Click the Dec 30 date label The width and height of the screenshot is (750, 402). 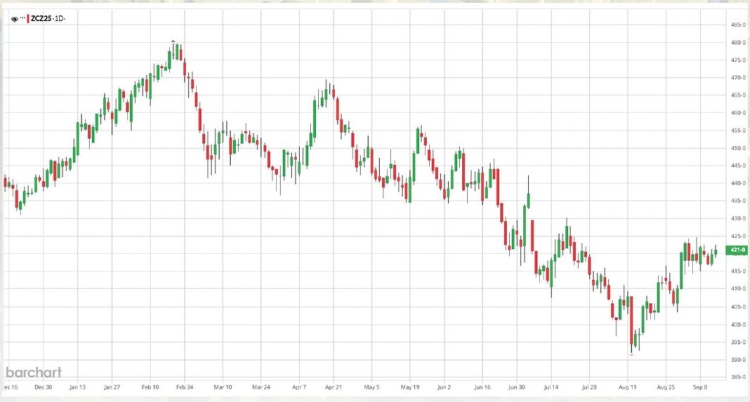(x=43, y=385)
